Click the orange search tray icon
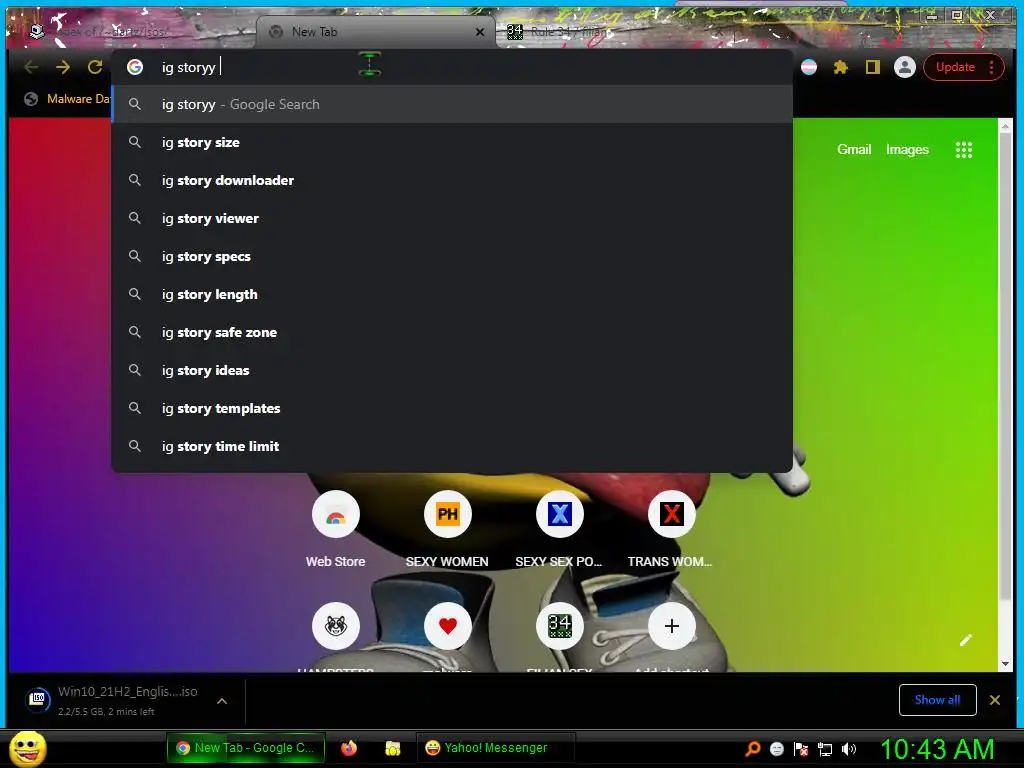The height and width of the screenshot is (768, 1024). click(x=753, y=749)
